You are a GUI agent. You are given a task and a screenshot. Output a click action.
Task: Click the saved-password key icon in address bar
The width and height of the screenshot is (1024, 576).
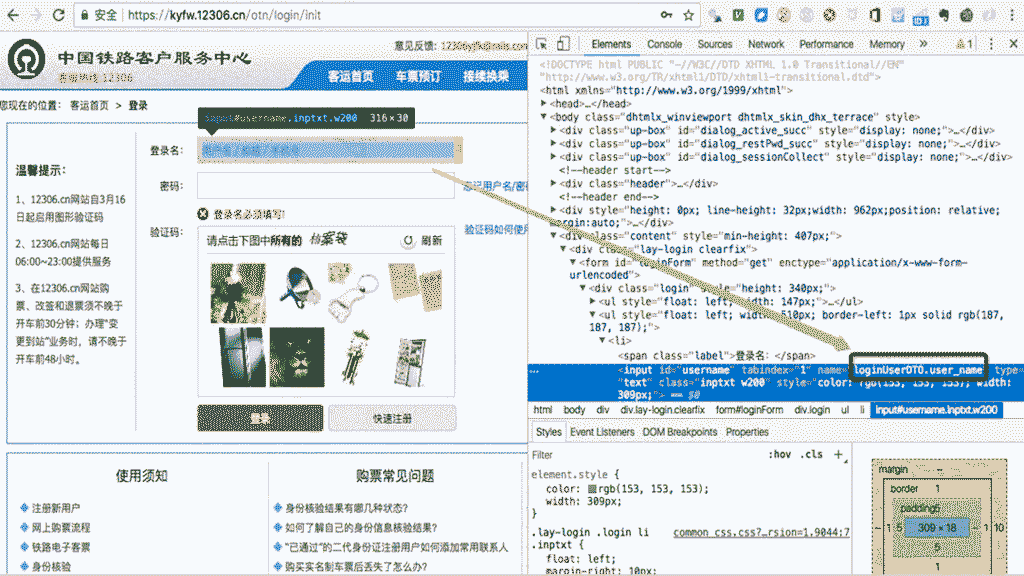pyautogui.click(x=666, y=15)
